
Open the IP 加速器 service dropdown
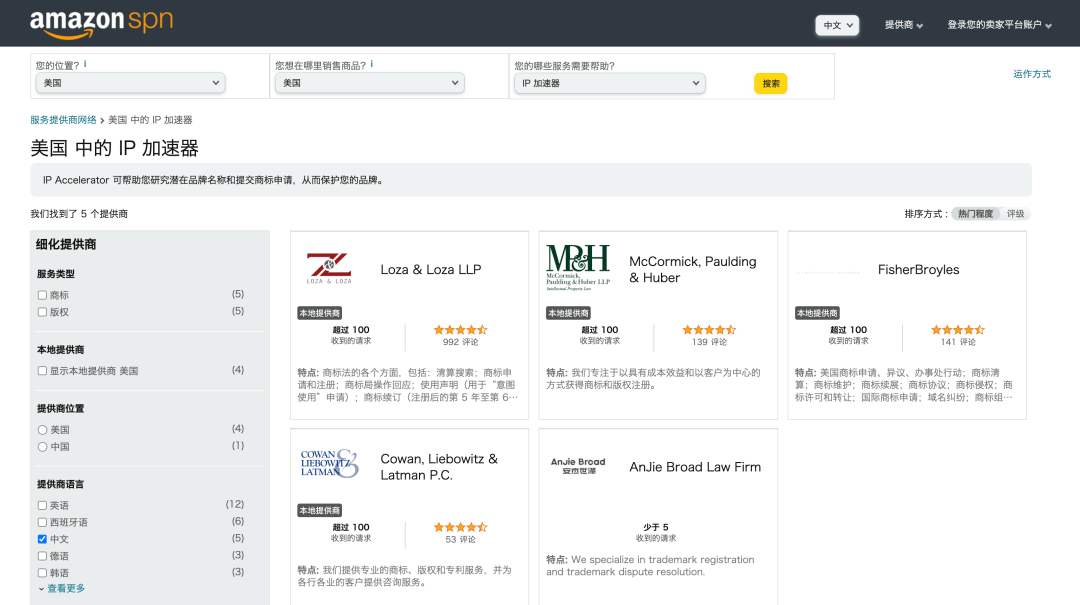[x=610, y=84]
